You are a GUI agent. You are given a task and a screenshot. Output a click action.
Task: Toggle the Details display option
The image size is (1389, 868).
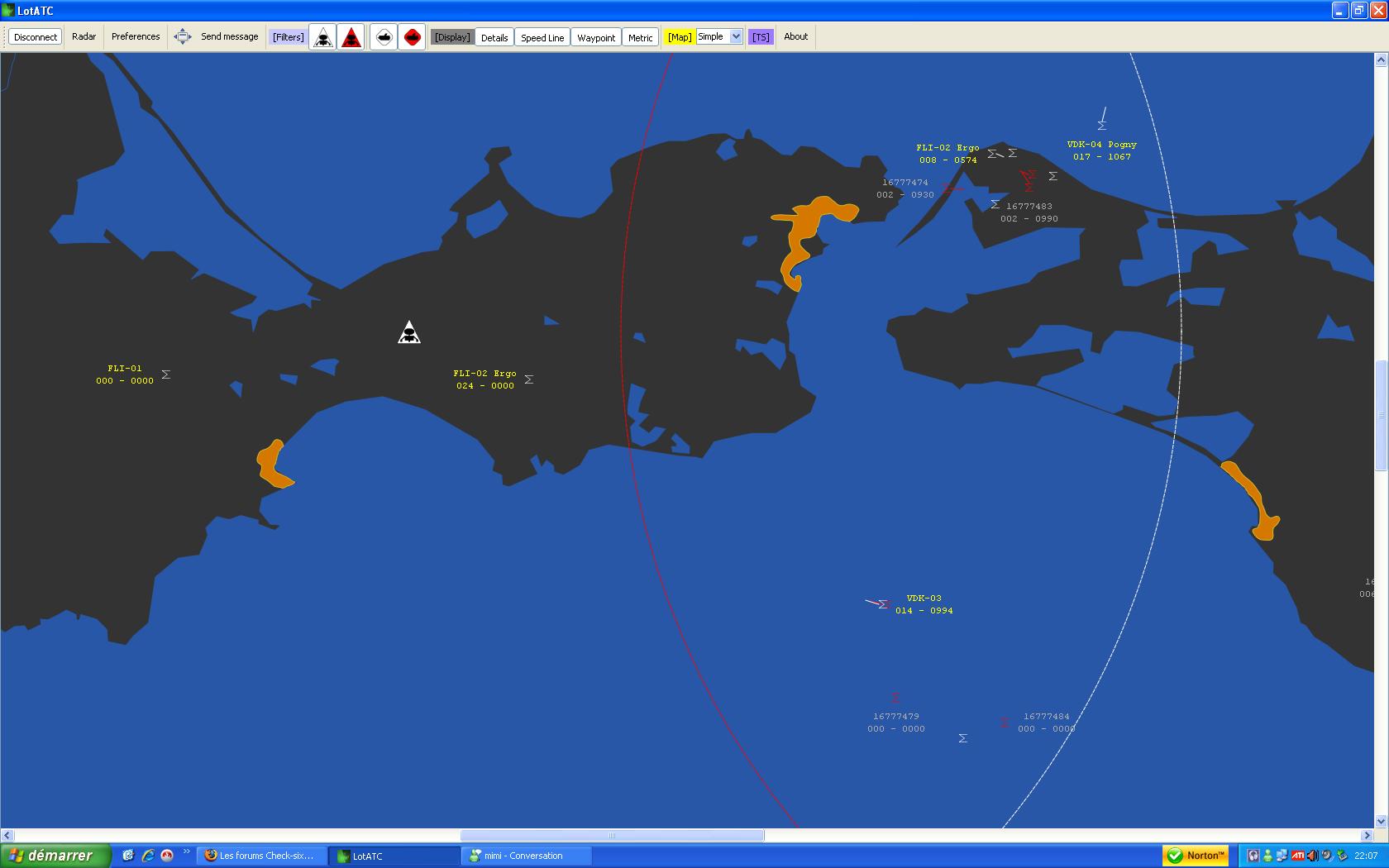[494, 37]
